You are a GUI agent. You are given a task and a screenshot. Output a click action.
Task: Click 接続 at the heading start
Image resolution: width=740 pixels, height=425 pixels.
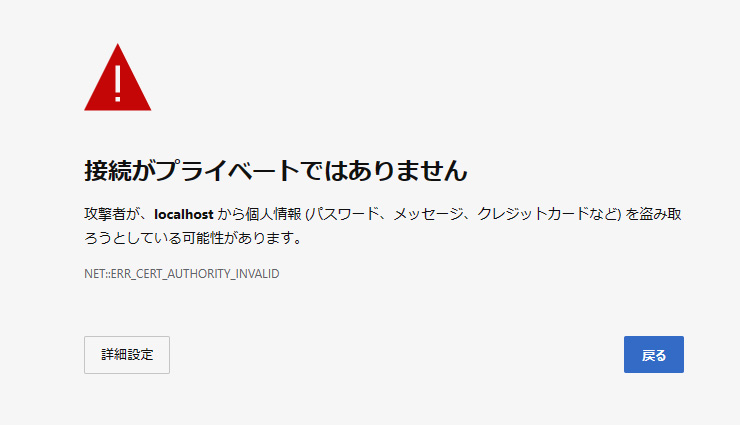click(108, 171)
